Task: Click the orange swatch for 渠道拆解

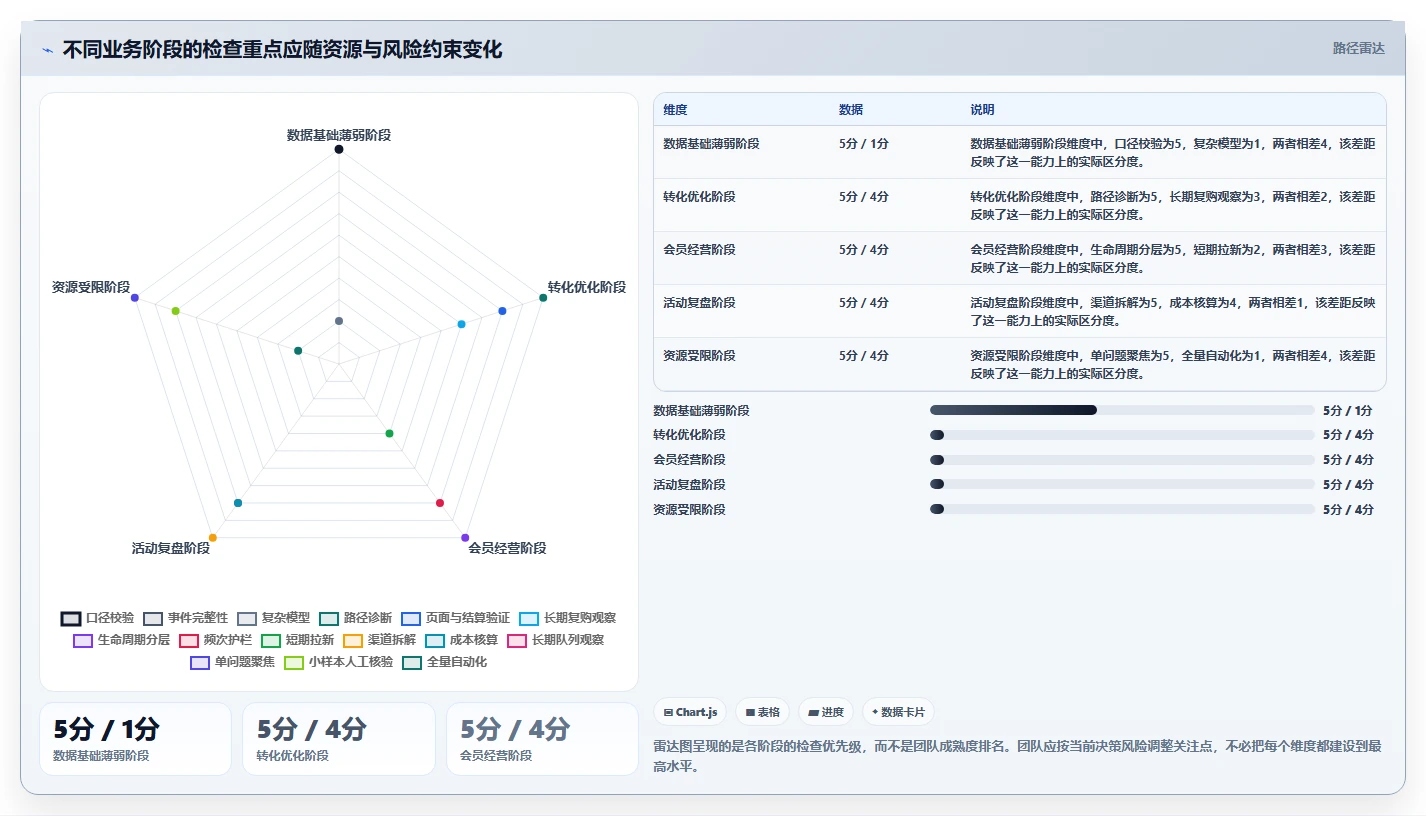Action: tap(352, 640)
